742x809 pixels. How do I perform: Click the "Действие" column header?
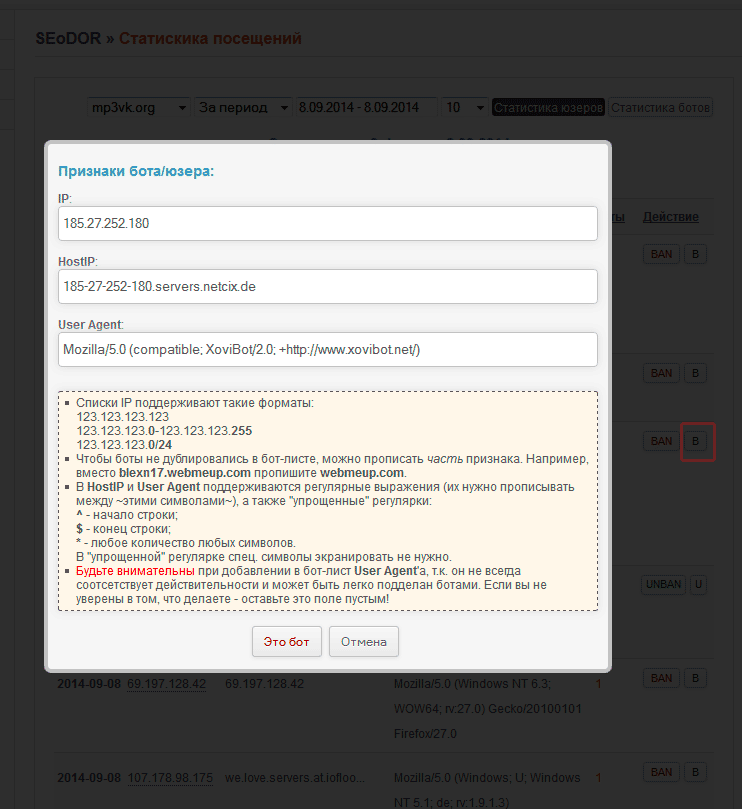[x=670, y=217]
